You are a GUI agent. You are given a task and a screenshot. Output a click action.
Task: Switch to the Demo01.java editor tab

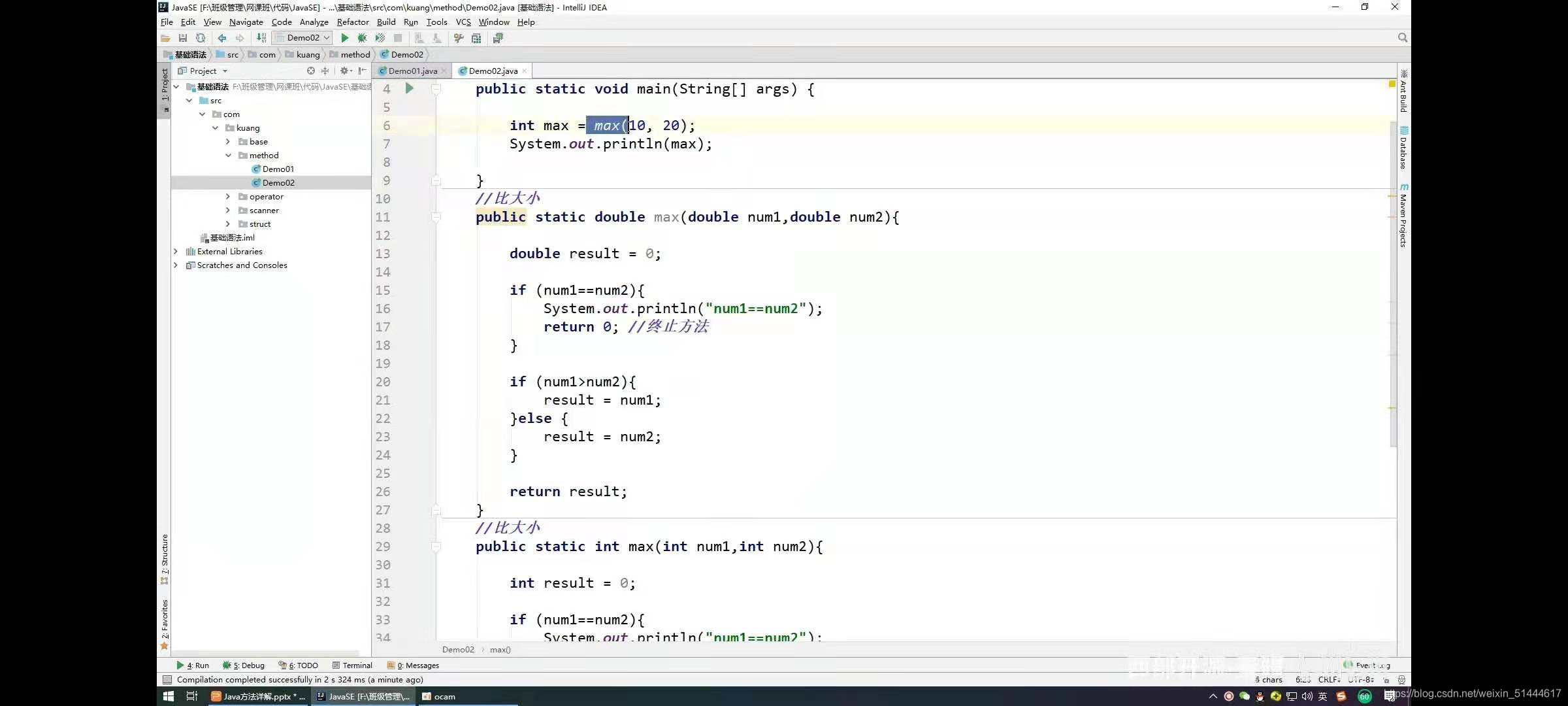[x=412, y=71]
